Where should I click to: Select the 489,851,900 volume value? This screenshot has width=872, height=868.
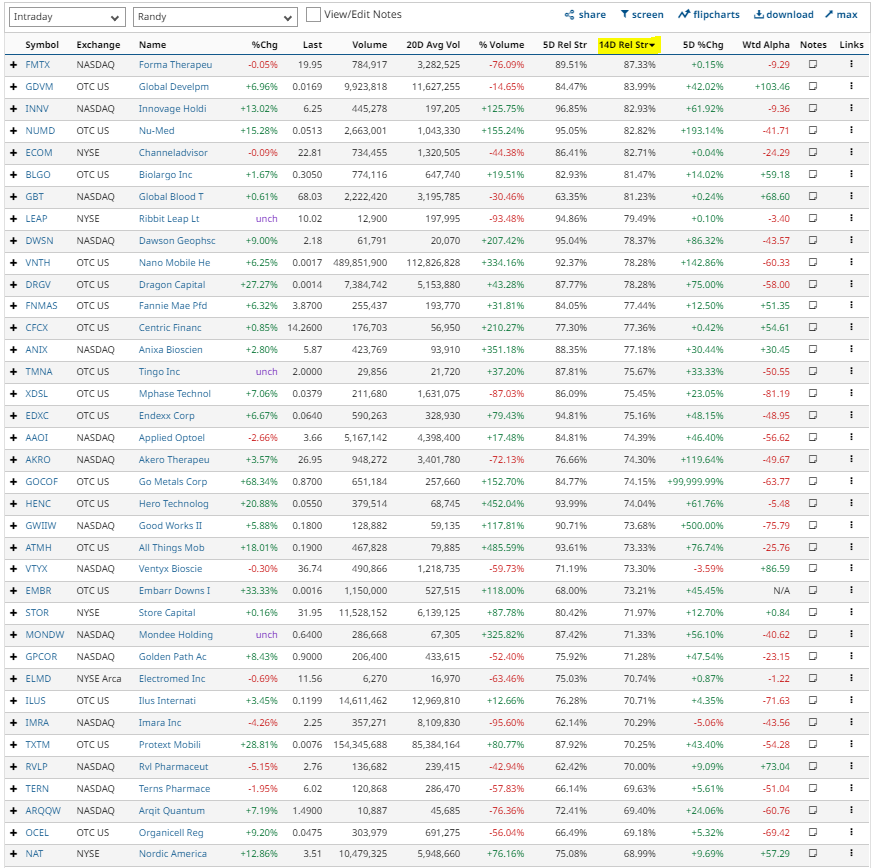pos(360,262)
